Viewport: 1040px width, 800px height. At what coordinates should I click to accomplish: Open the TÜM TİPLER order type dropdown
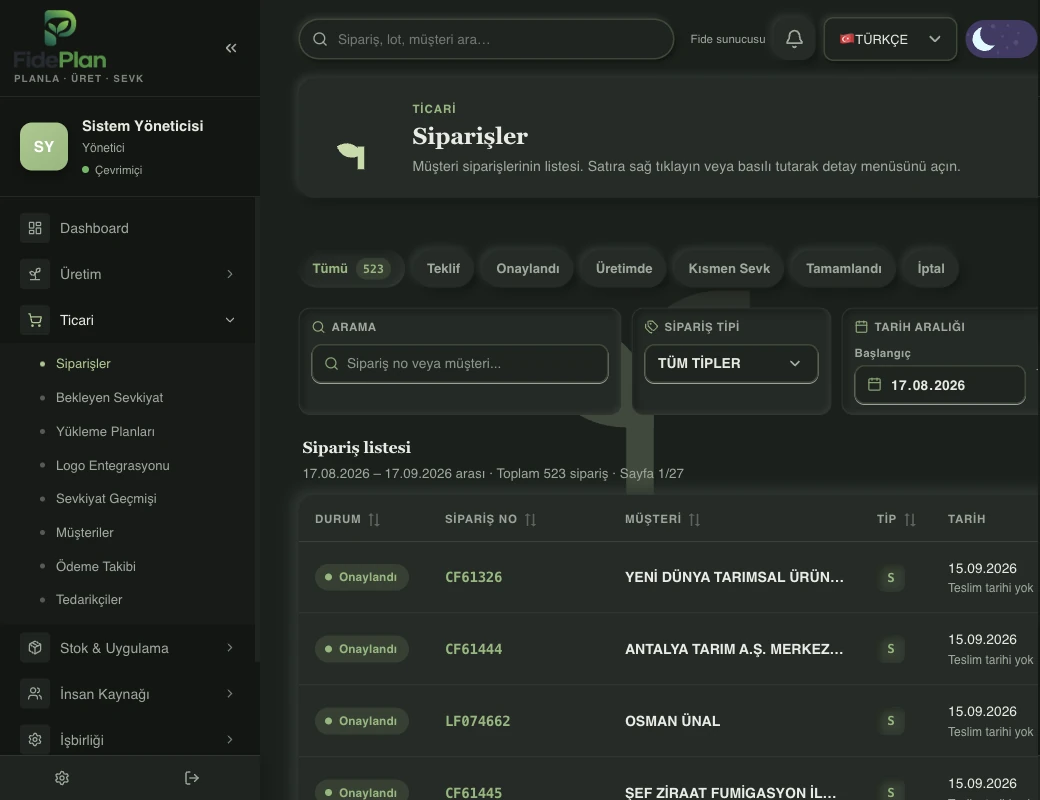pos(731,364)
